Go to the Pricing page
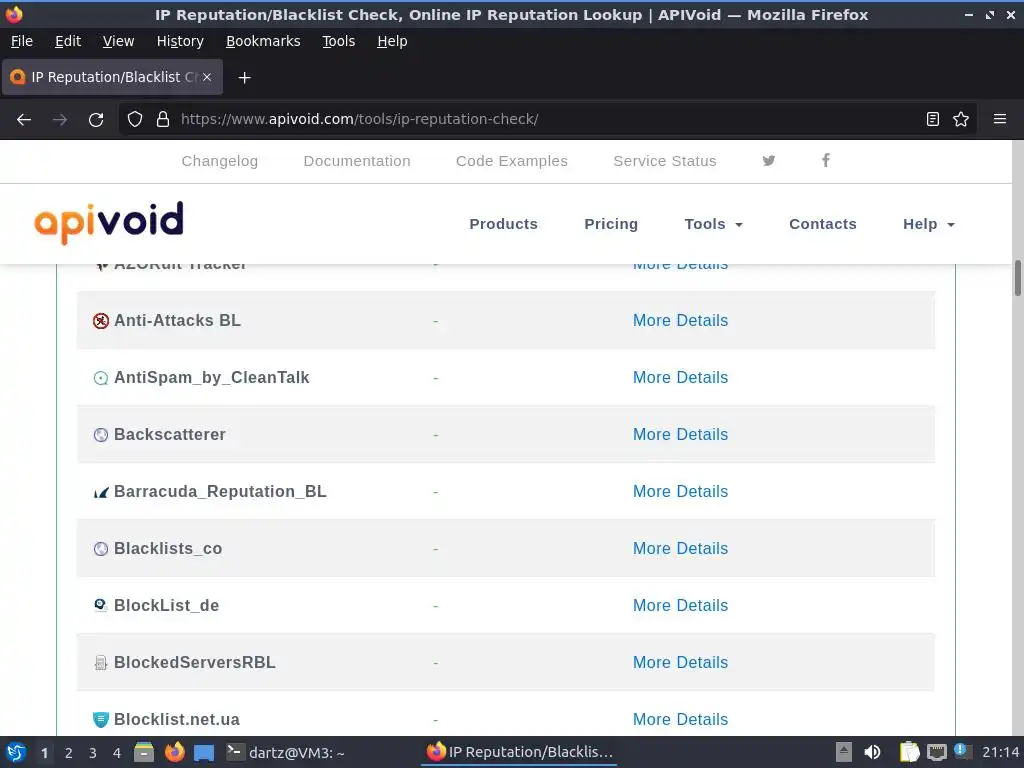Screen dimensions: 1024x768 [x=611, y=224]
